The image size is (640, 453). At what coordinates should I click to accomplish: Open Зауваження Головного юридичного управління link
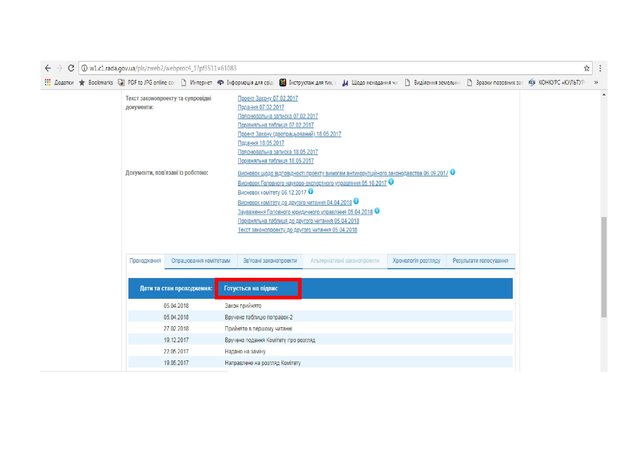click(x=305, y=212)
